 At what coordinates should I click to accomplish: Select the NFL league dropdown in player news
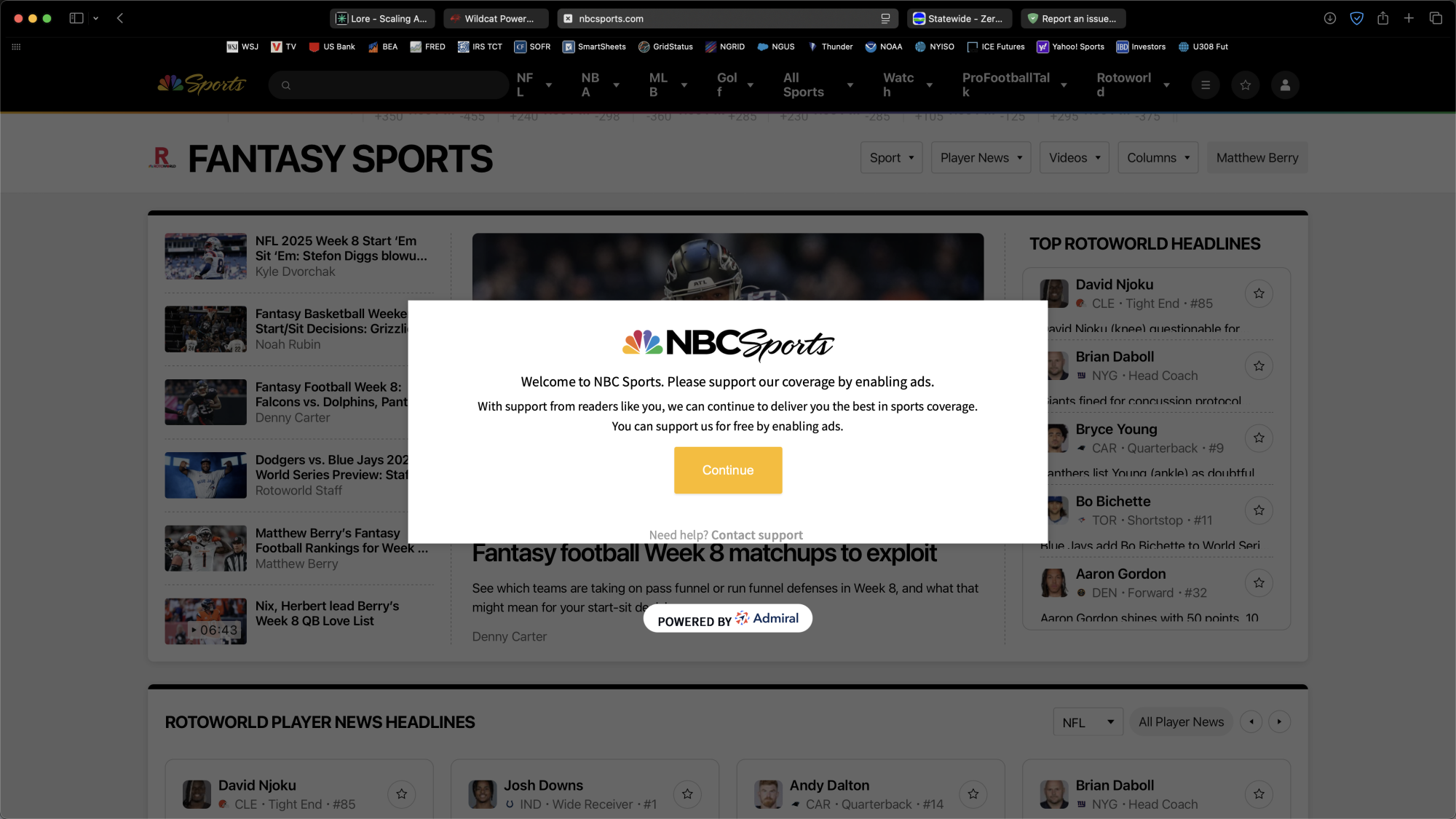pyautogui.click(x=1088, y=722)
